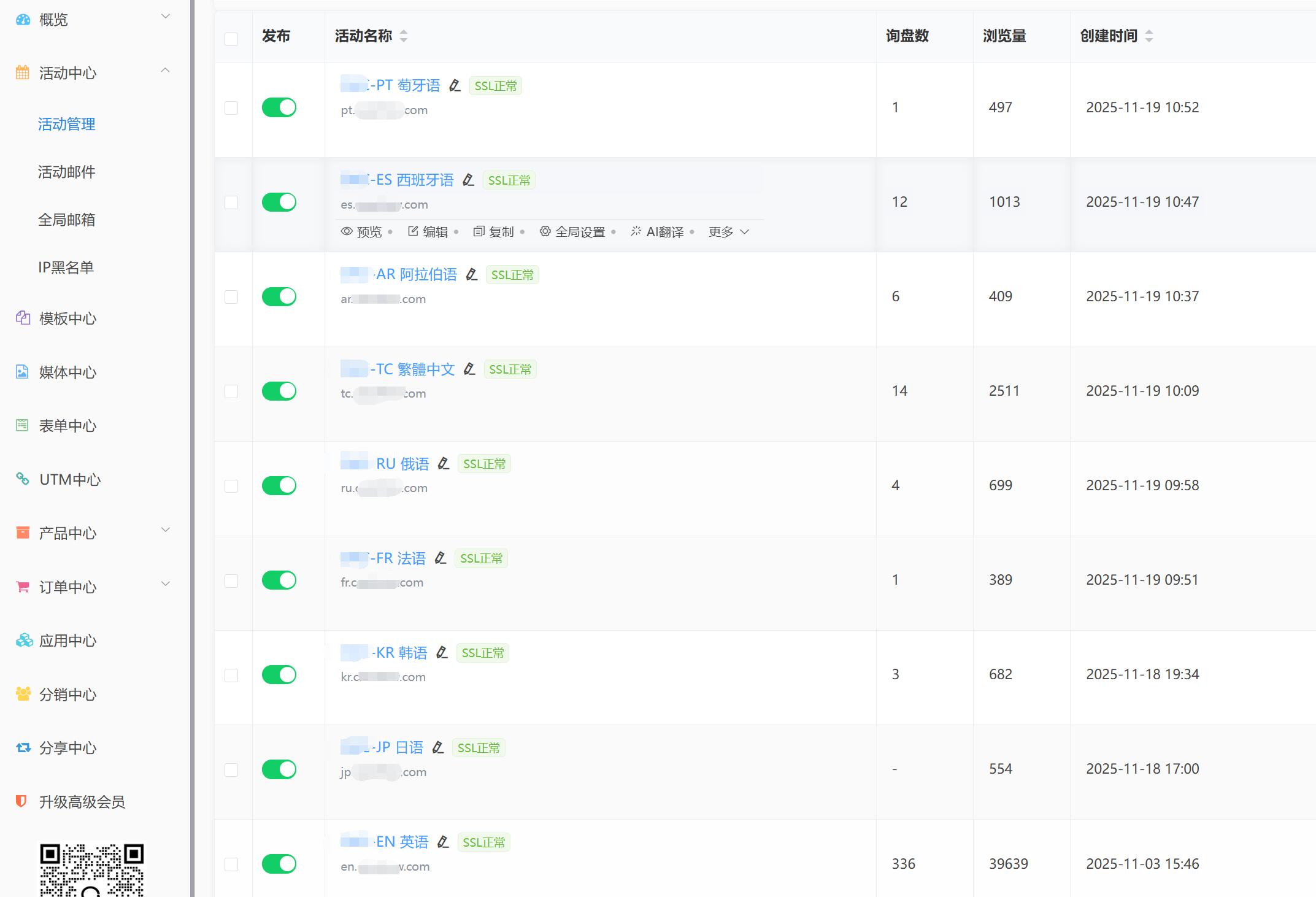Click the 全局设置 gear icon for ES 西班牙语
Image resolution: width=1316 pixels, height=897 pixels.
[545, 231]
